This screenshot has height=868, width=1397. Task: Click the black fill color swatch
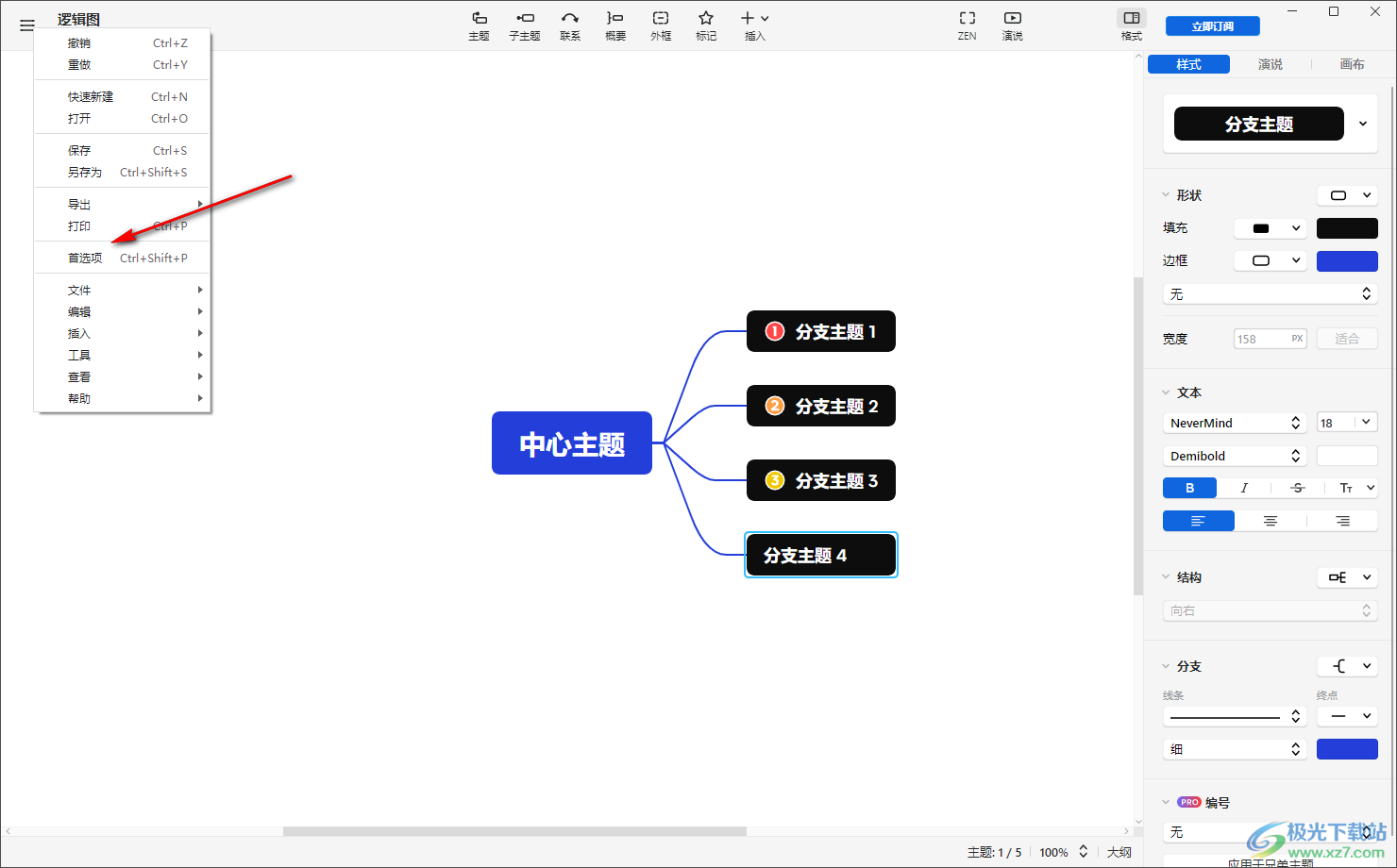pyautogui.click(x=1347, y=228)
